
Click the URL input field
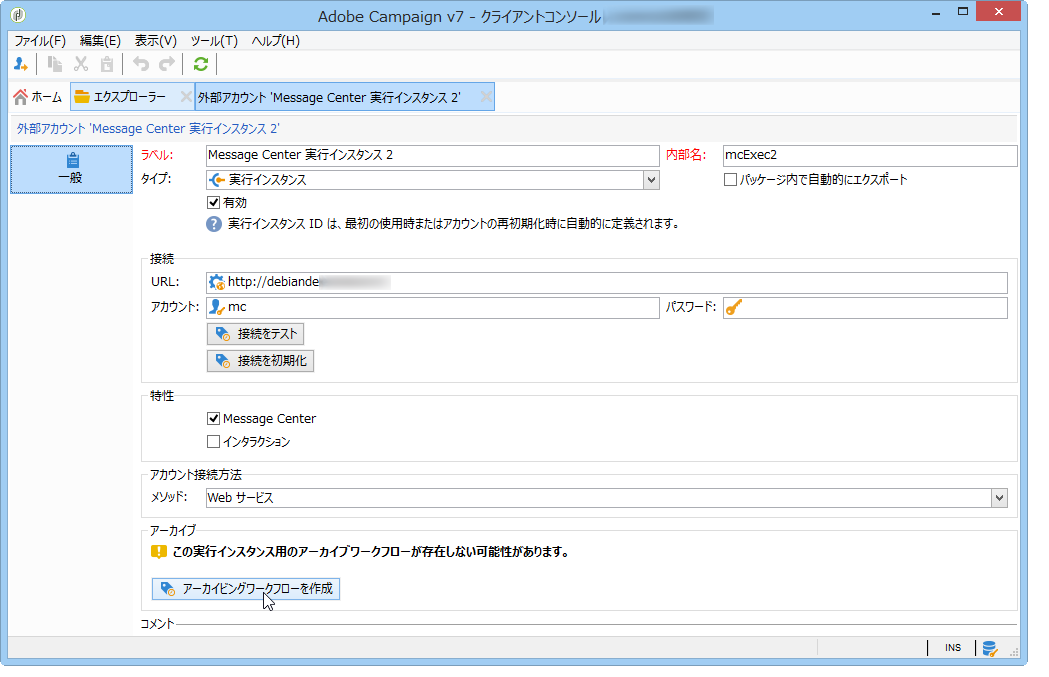click(607, 282)
